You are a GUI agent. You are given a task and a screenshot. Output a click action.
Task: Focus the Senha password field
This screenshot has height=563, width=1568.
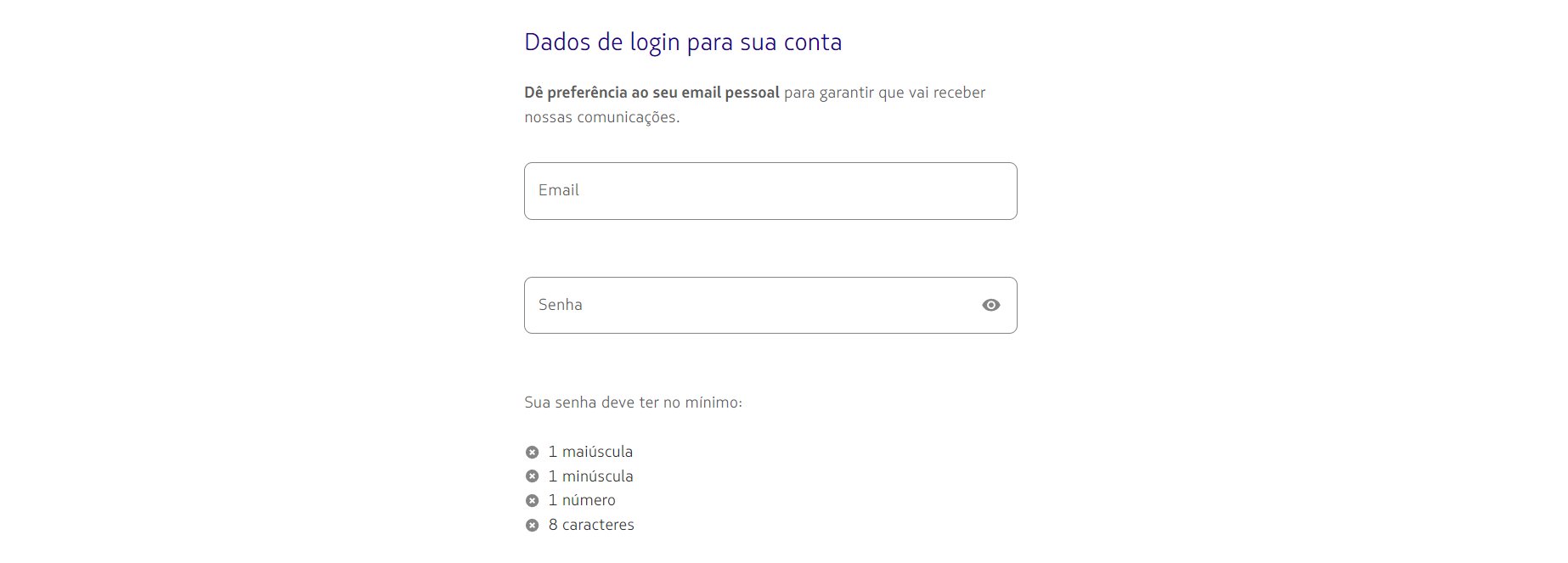[770, 305]
